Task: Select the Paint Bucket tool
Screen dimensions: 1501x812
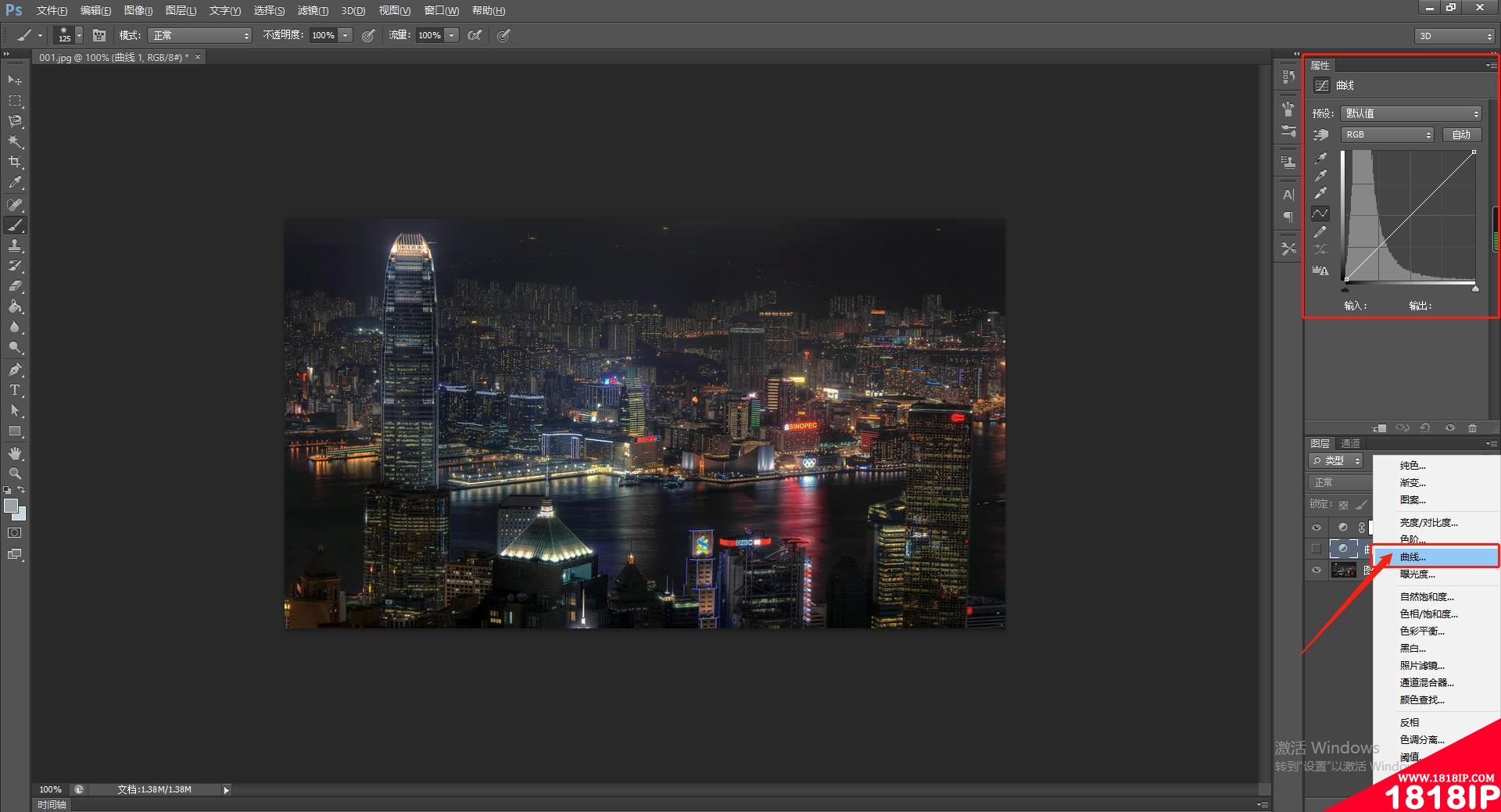Action: coord(15,306)
